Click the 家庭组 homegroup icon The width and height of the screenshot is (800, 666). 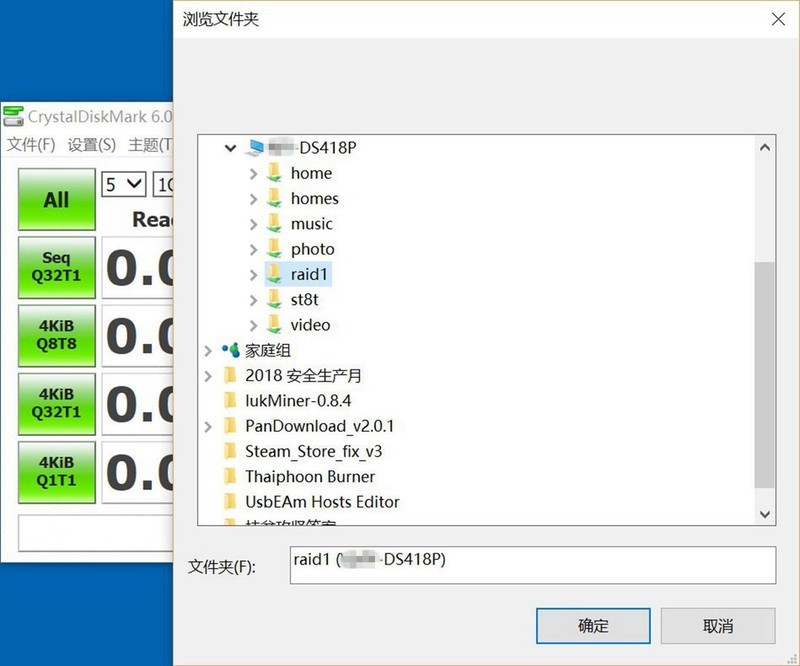coord(228,351)
